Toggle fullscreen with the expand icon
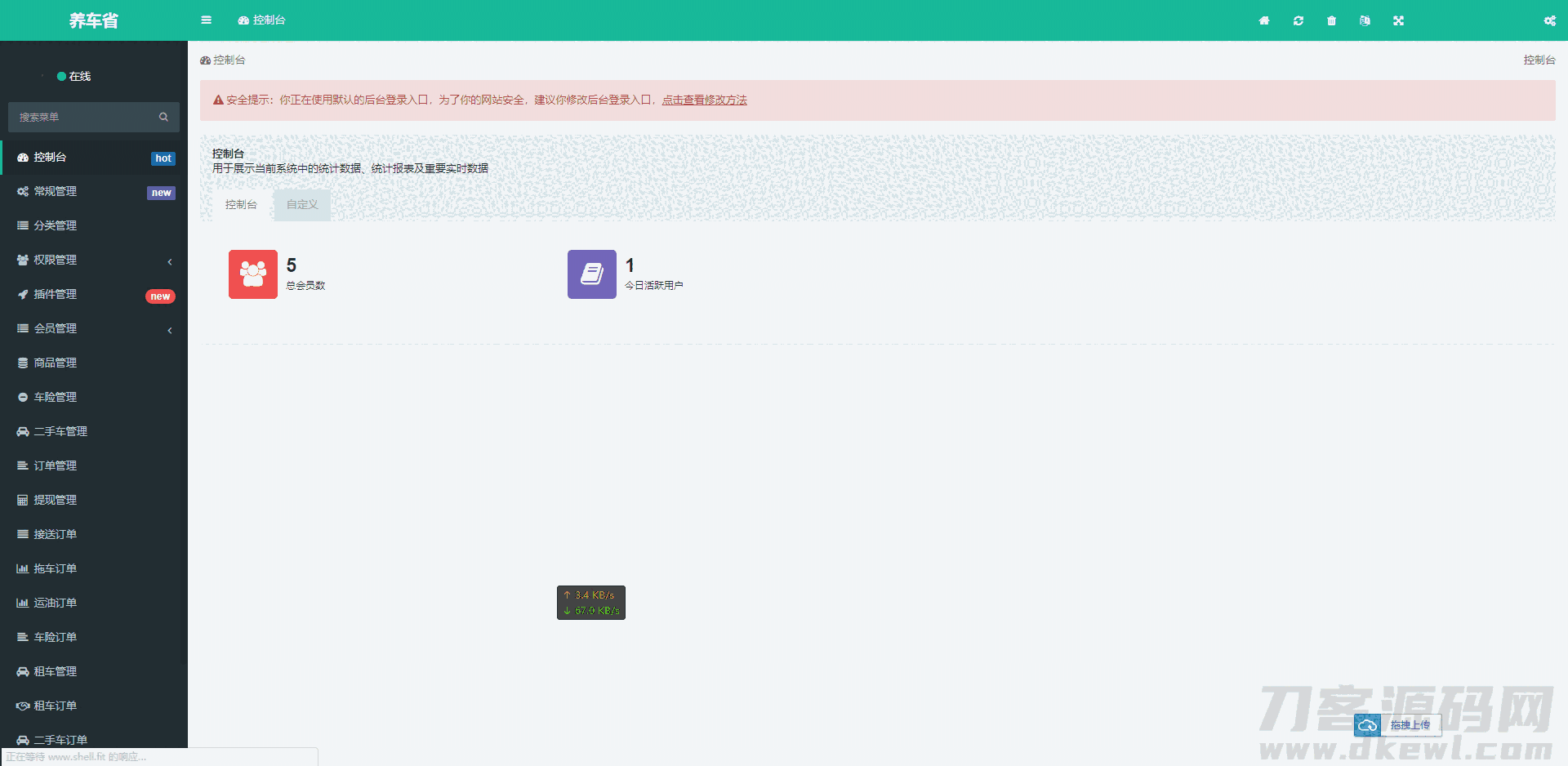 point(1399,20)
